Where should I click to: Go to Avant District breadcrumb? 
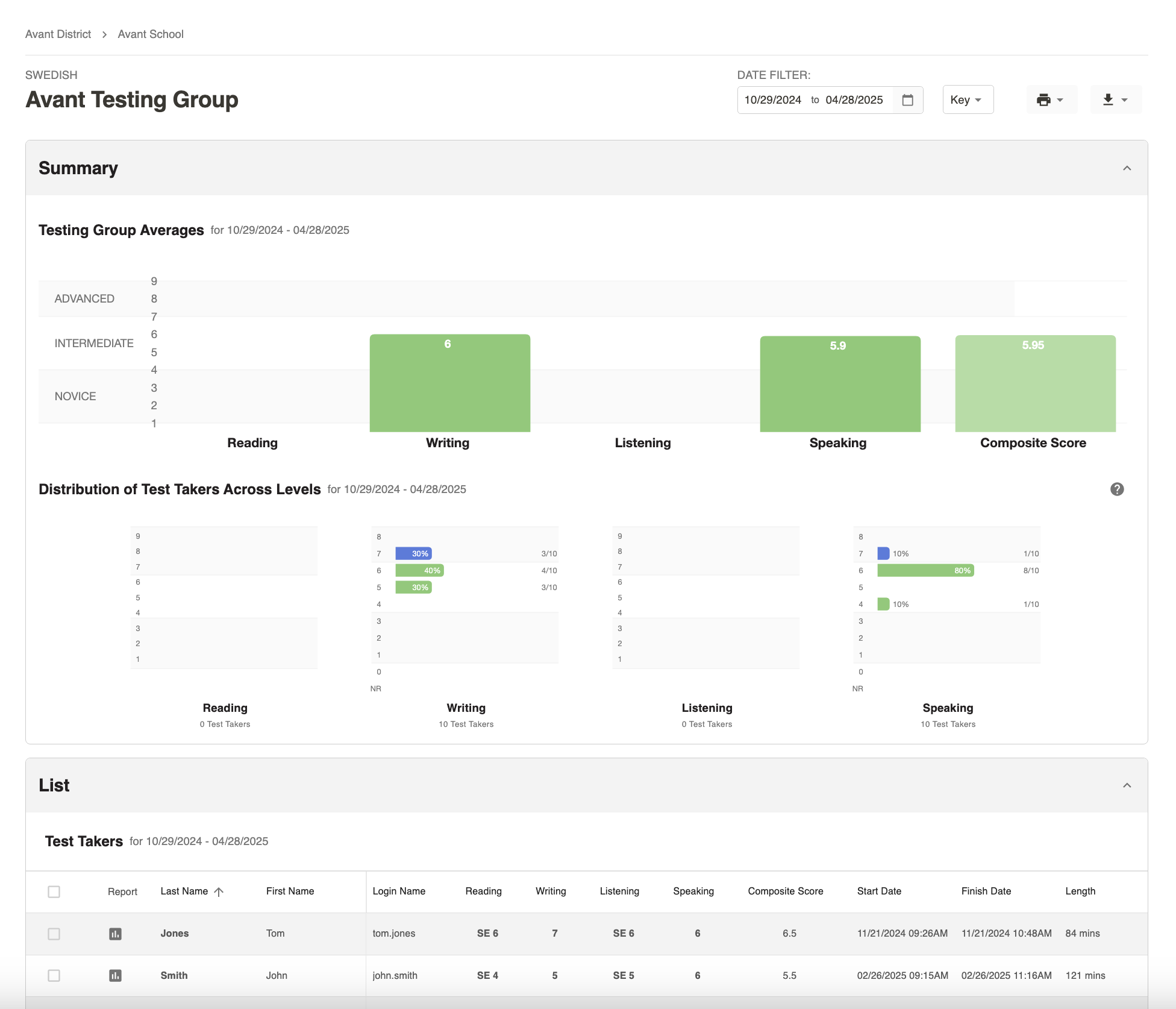click(58, 34)
